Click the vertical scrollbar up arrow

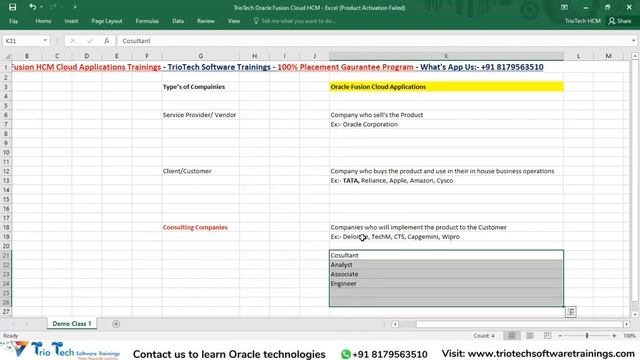[635, 56]
